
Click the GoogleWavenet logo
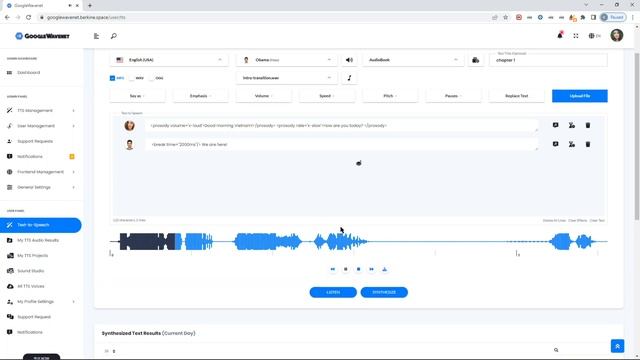click(x=42, y=36)
